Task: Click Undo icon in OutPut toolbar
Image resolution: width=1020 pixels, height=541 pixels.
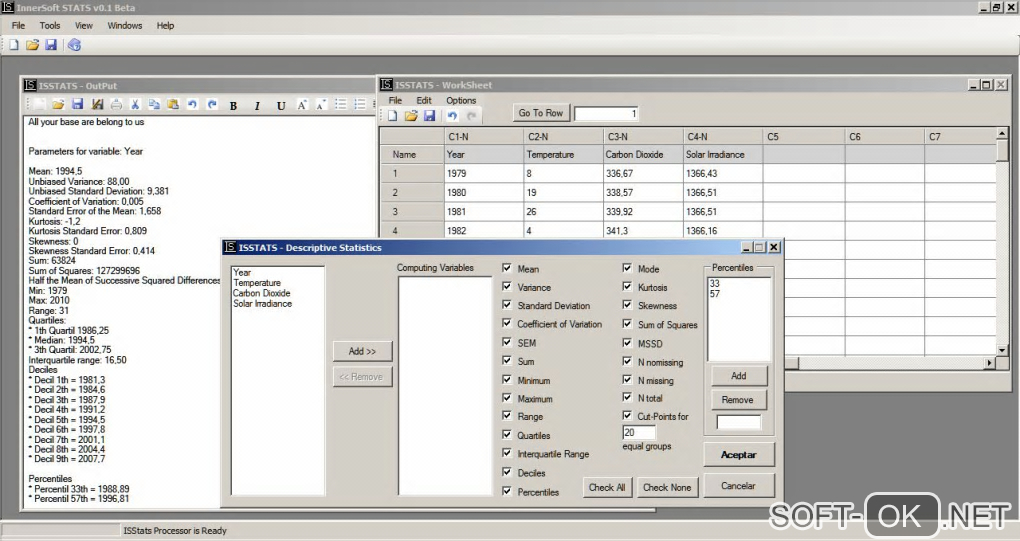Action: click(x=193, y=104)
